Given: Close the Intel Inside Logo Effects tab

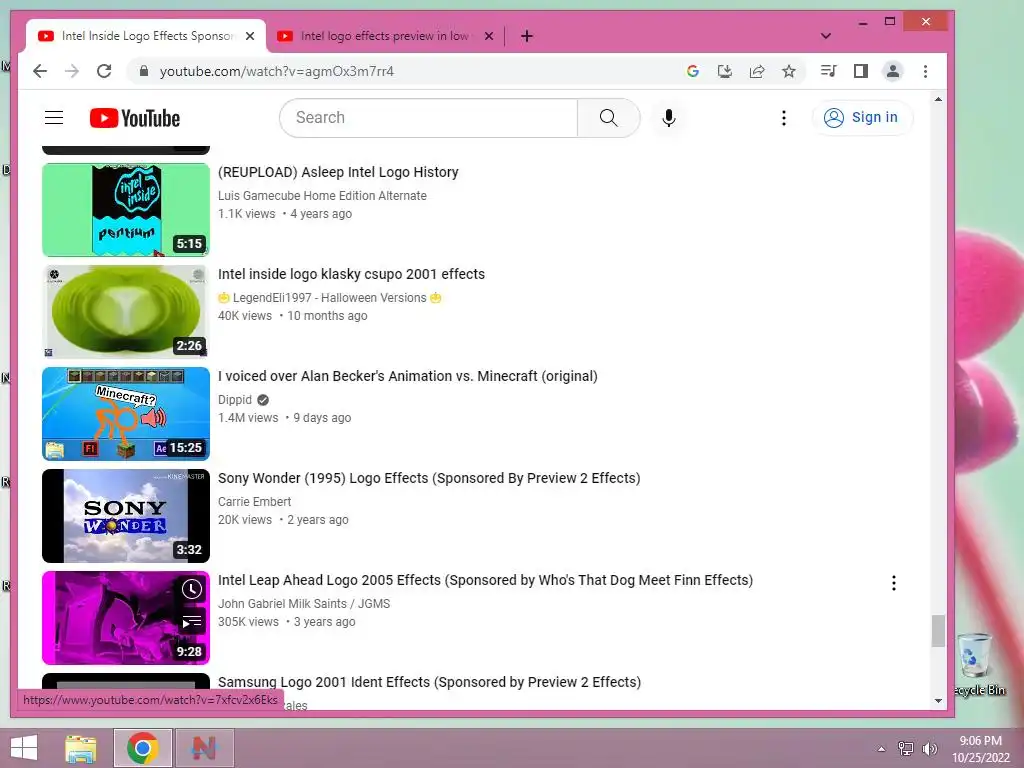Looking at the screenshot, I should (249, 36).
